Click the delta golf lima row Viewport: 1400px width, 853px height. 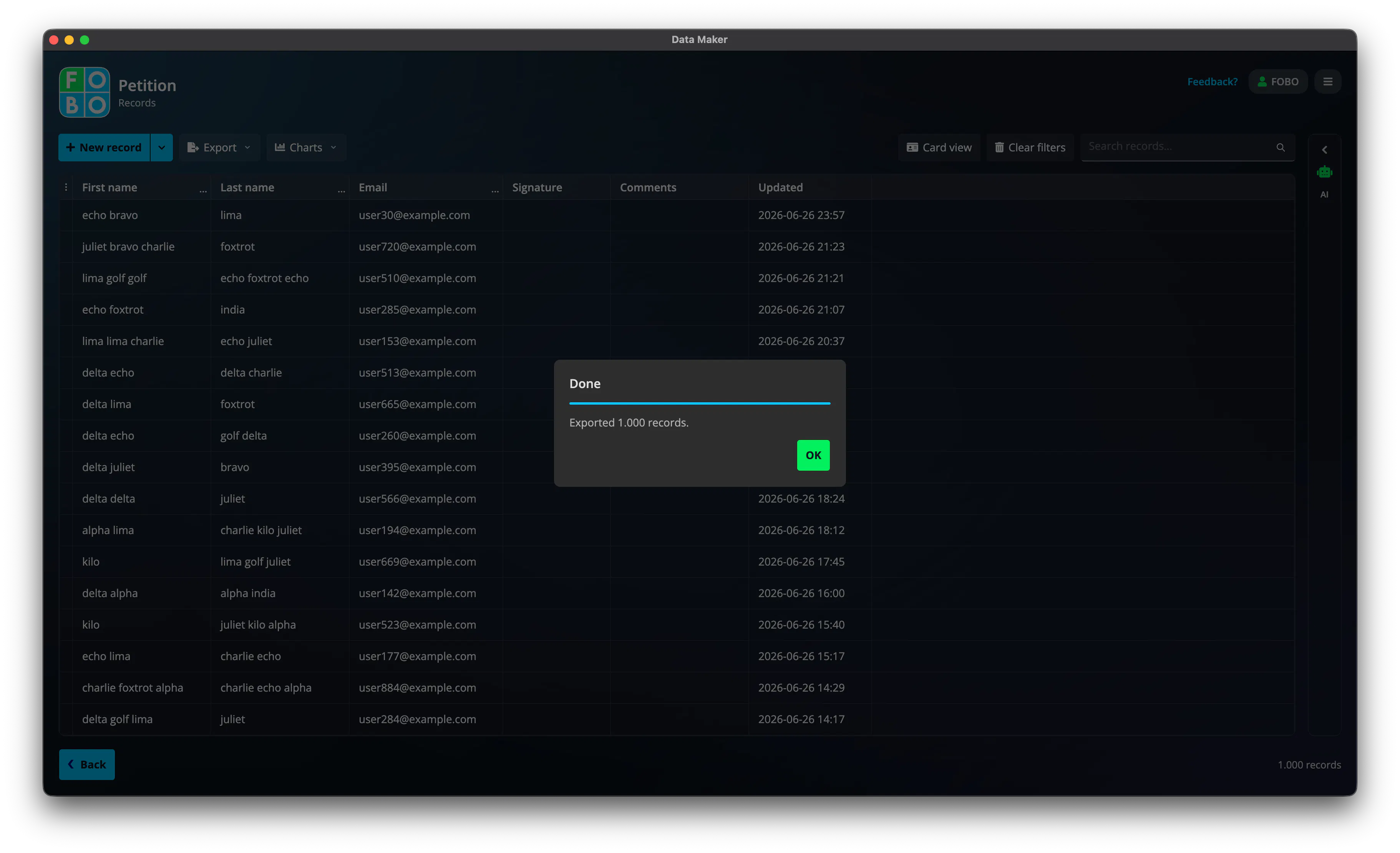click(x=677, y=719)
